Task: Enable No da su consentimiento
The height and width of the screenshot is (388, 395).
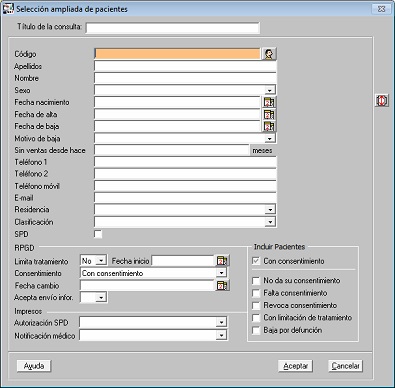Action: (x=256, y=281)
